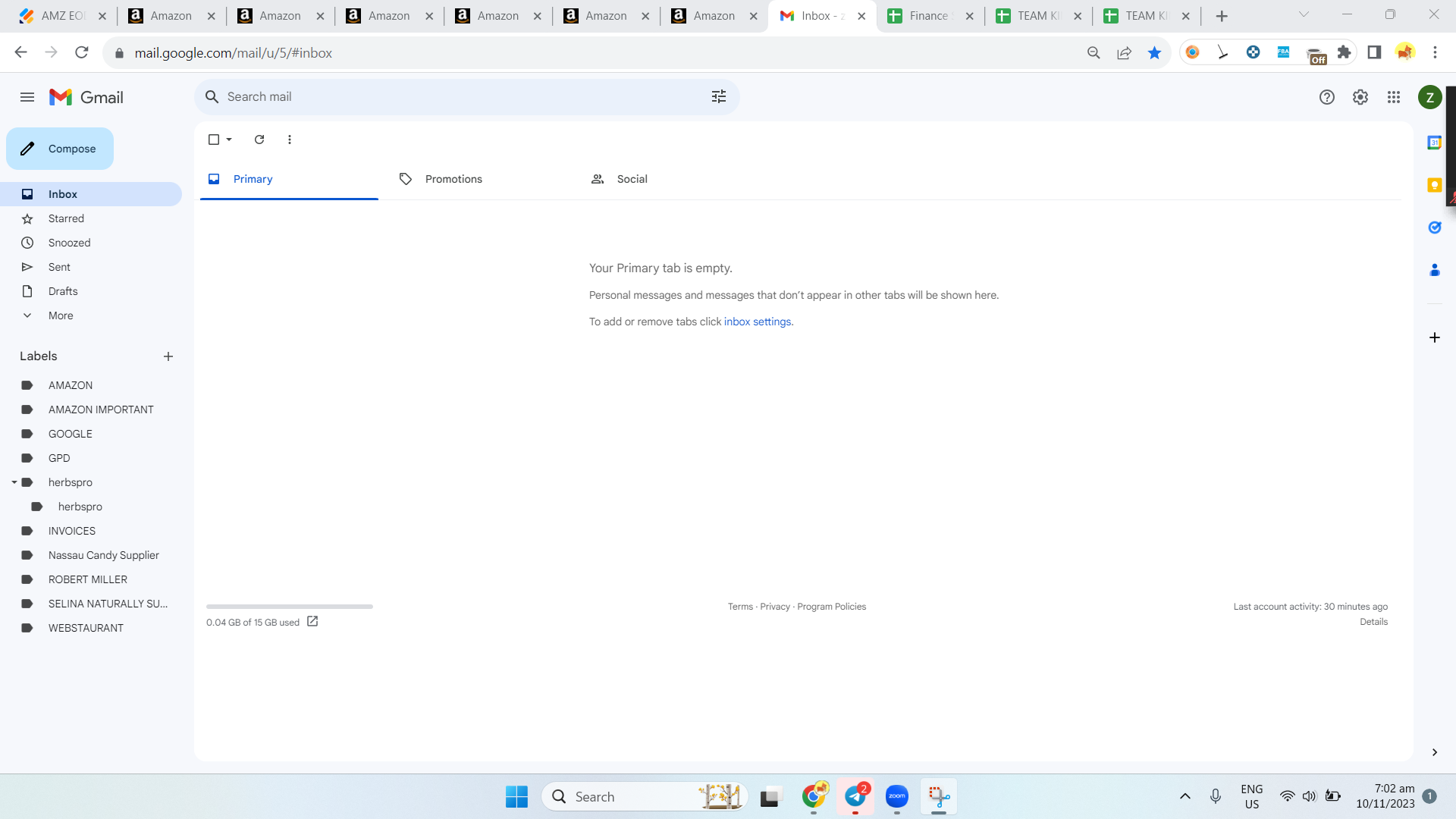Image resolution: width=1456 pixels, height=819 pixels.
Task: Open the Google Account avatar
Action: click(1429, 97)
